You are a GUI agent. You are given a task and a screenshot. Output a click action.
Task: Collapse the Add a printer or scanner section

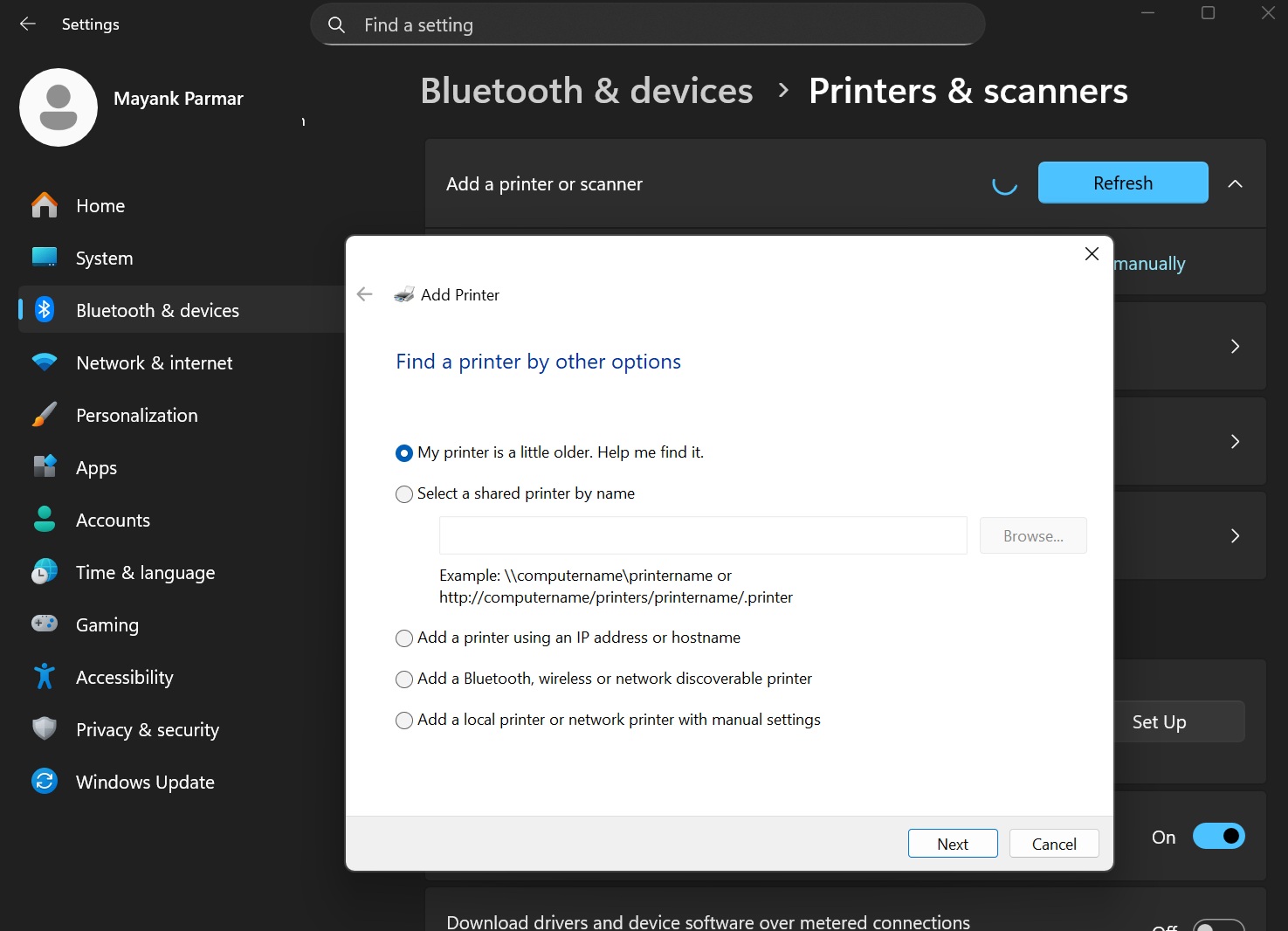[1236, 184]
